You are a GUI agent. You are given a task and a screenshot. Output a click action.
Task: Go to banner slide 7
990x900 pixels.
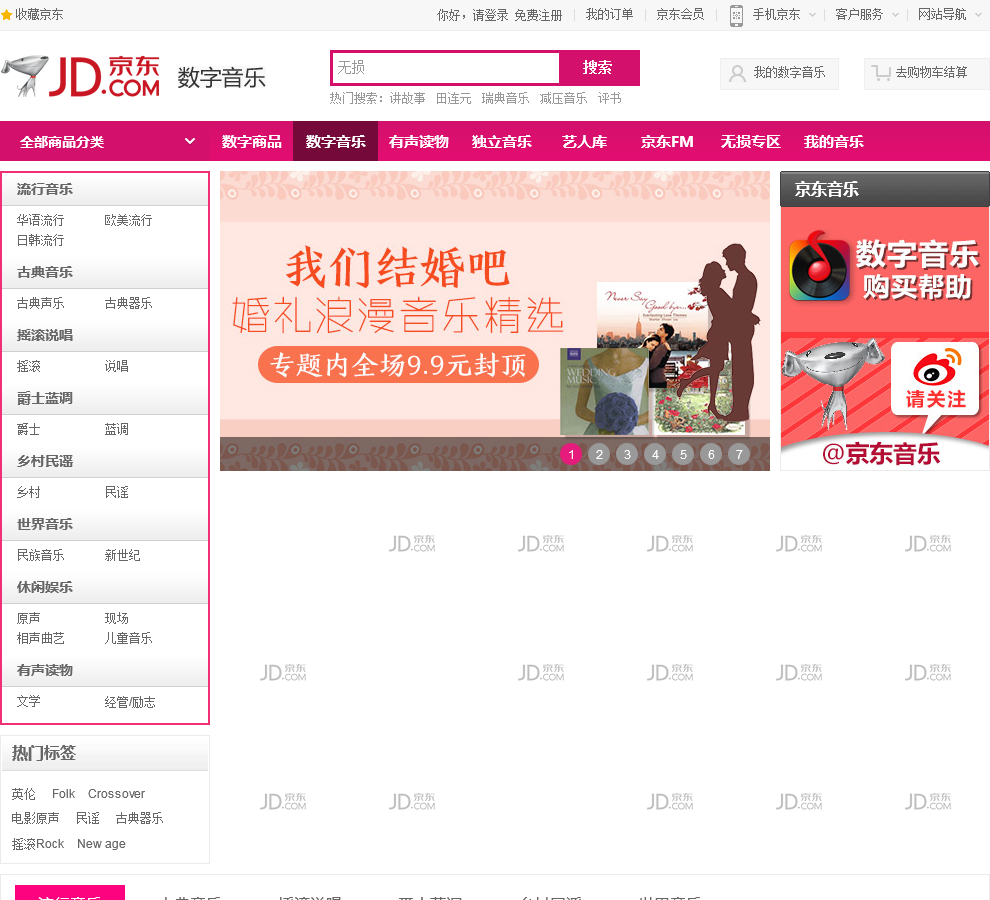point(739,454)
